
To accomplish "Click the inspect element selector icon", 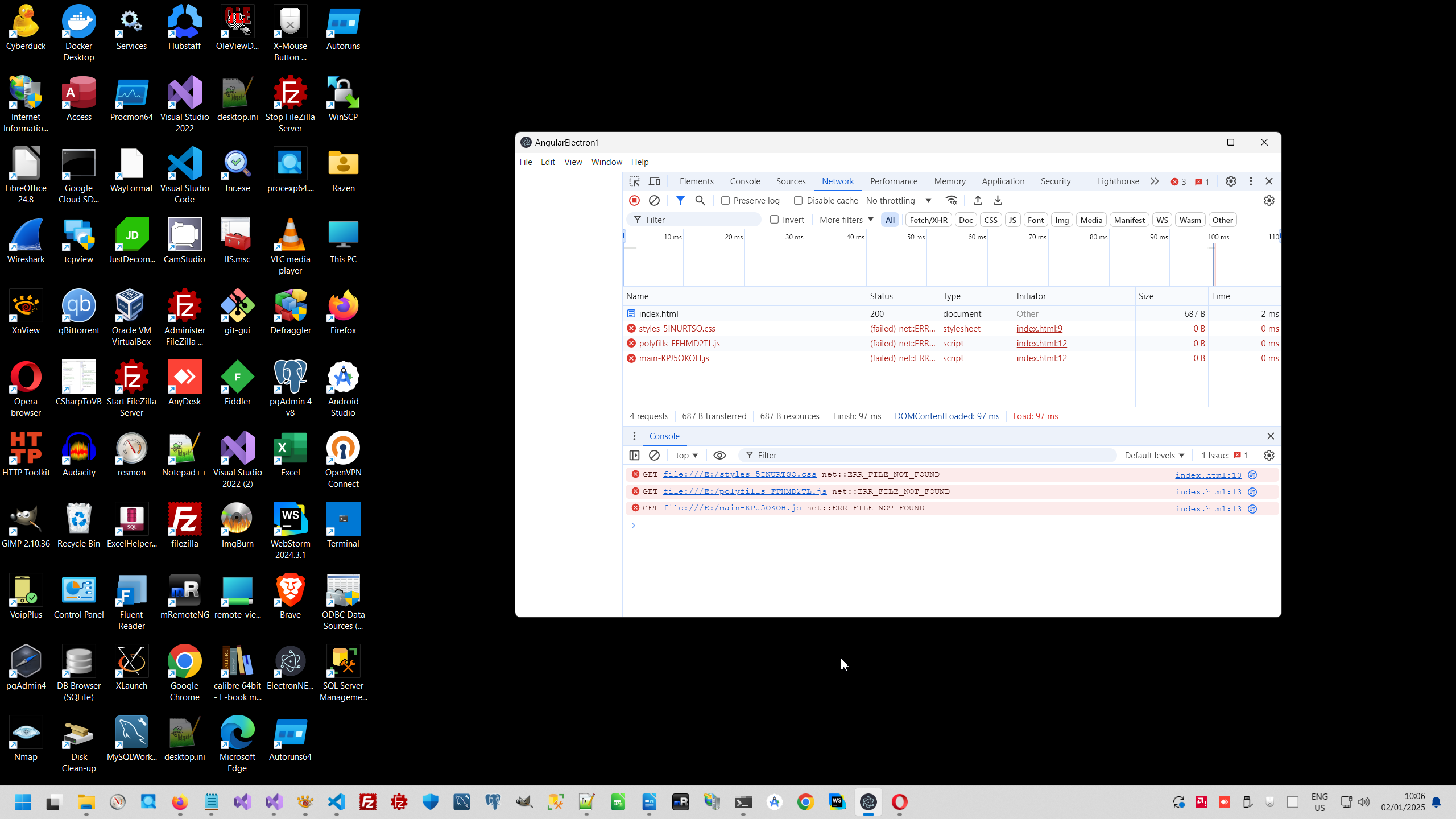I will click(x=634, y=181).
